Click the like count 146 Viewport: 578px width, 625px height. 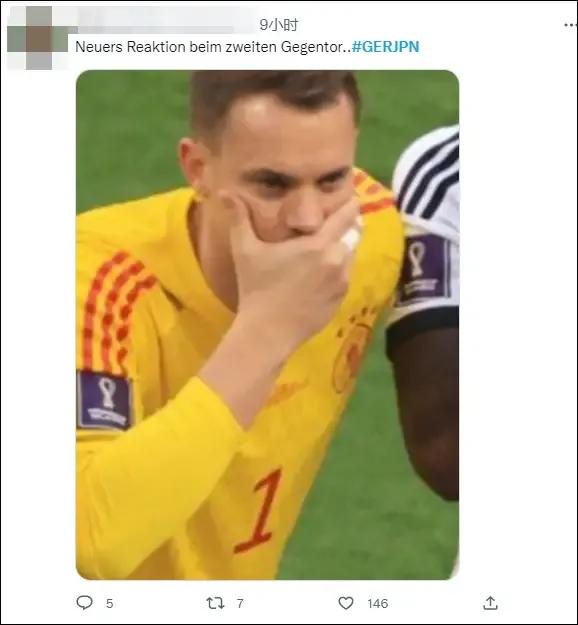coord(377,603)
